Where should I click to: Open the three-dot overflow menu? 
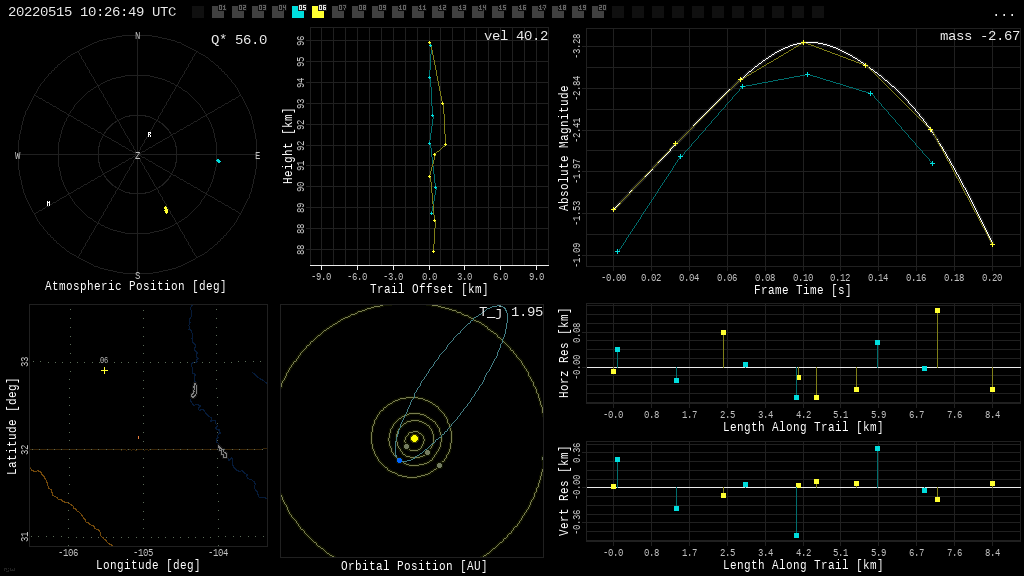pyautogui.click(x=1004, y=13)
